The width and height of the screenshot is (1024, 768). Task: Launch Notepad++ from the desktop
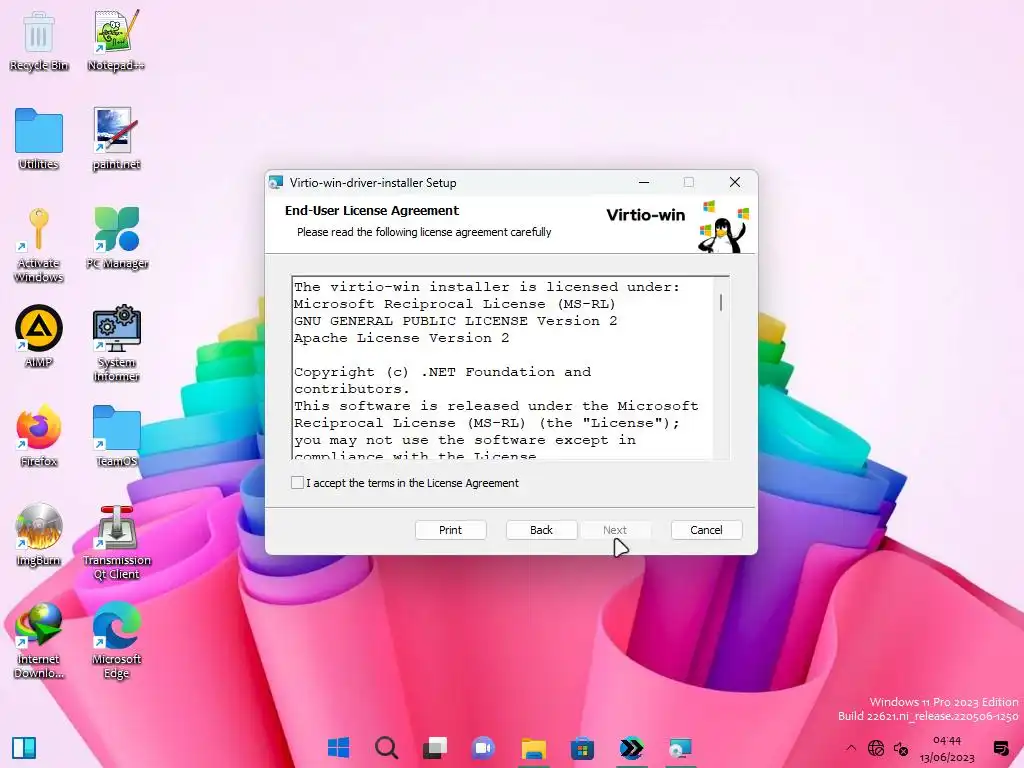pyautogui.click(x=116, y=40)
